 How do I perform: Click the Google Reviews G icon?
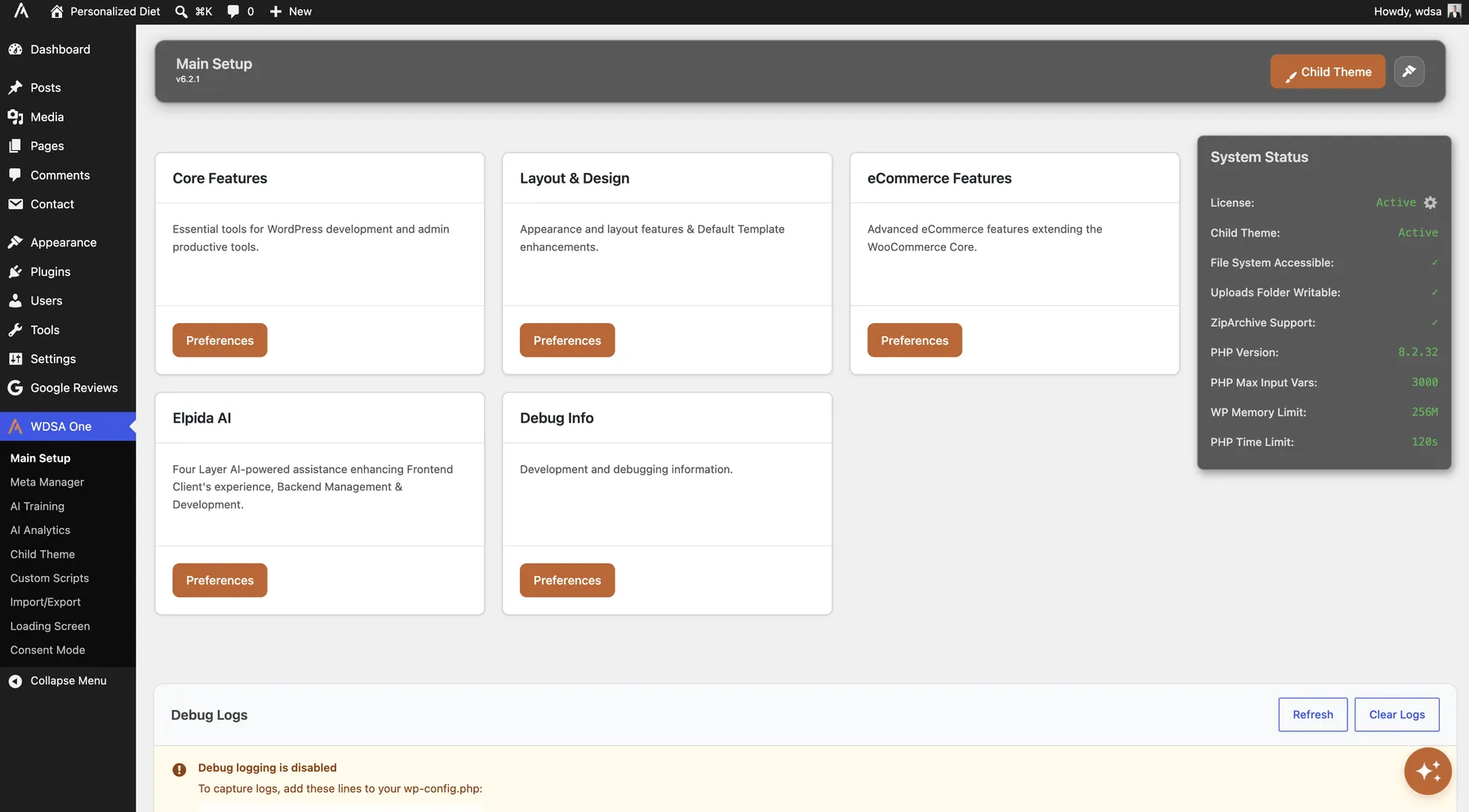[16, 388]
